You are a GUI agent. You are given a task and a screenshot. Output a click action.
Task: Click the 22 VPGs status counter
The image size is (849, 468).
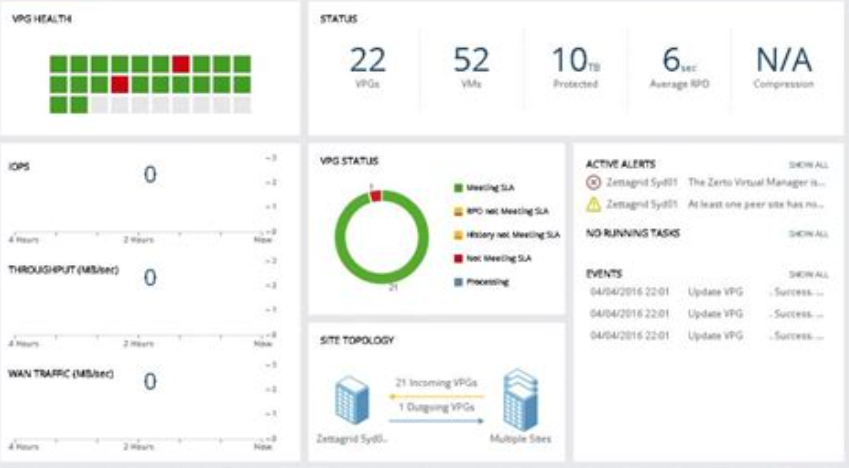pyautogui.click(x=368, y=67)
